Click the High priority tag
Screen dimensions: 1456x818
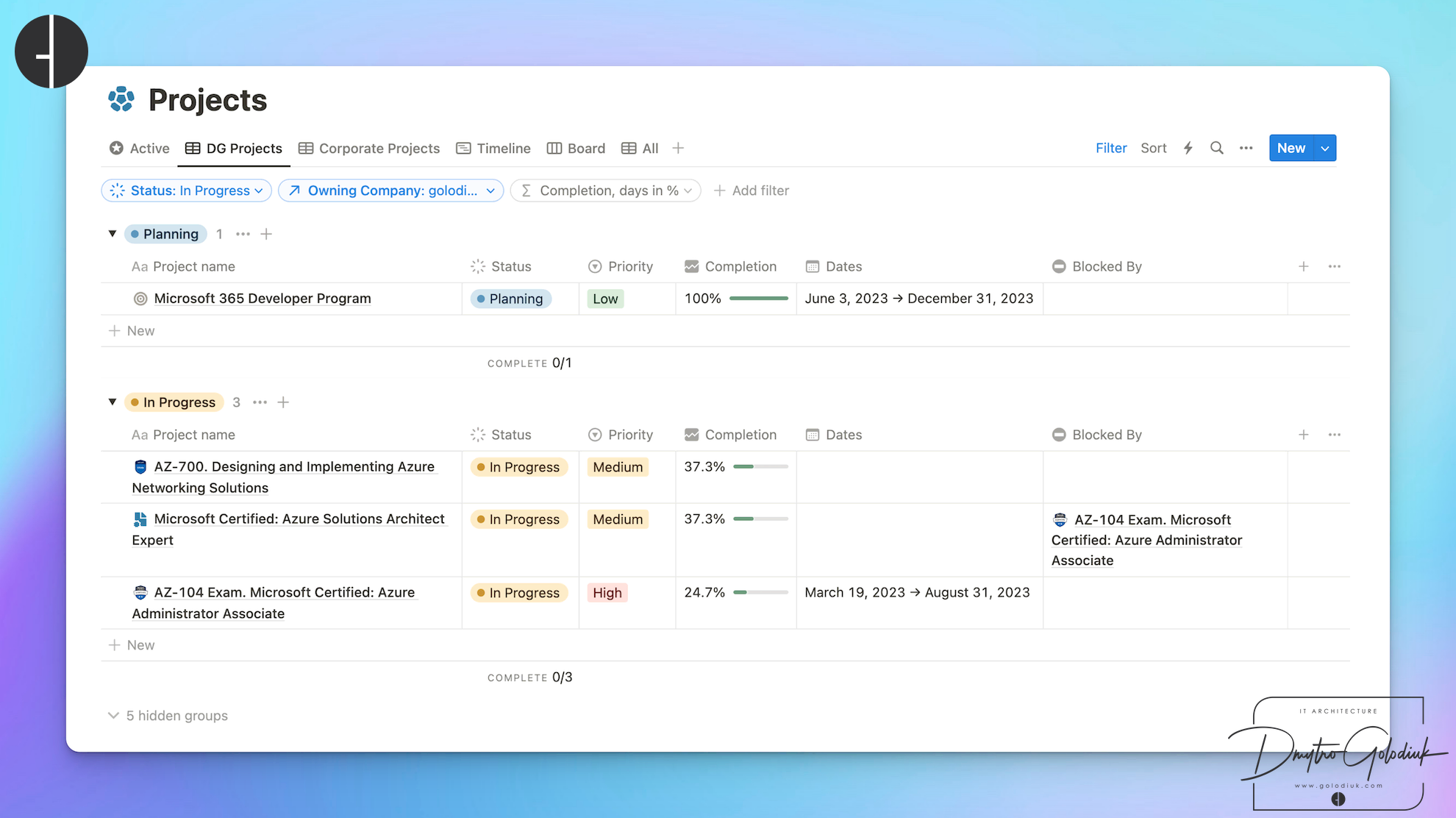click(x=607, y=593)
